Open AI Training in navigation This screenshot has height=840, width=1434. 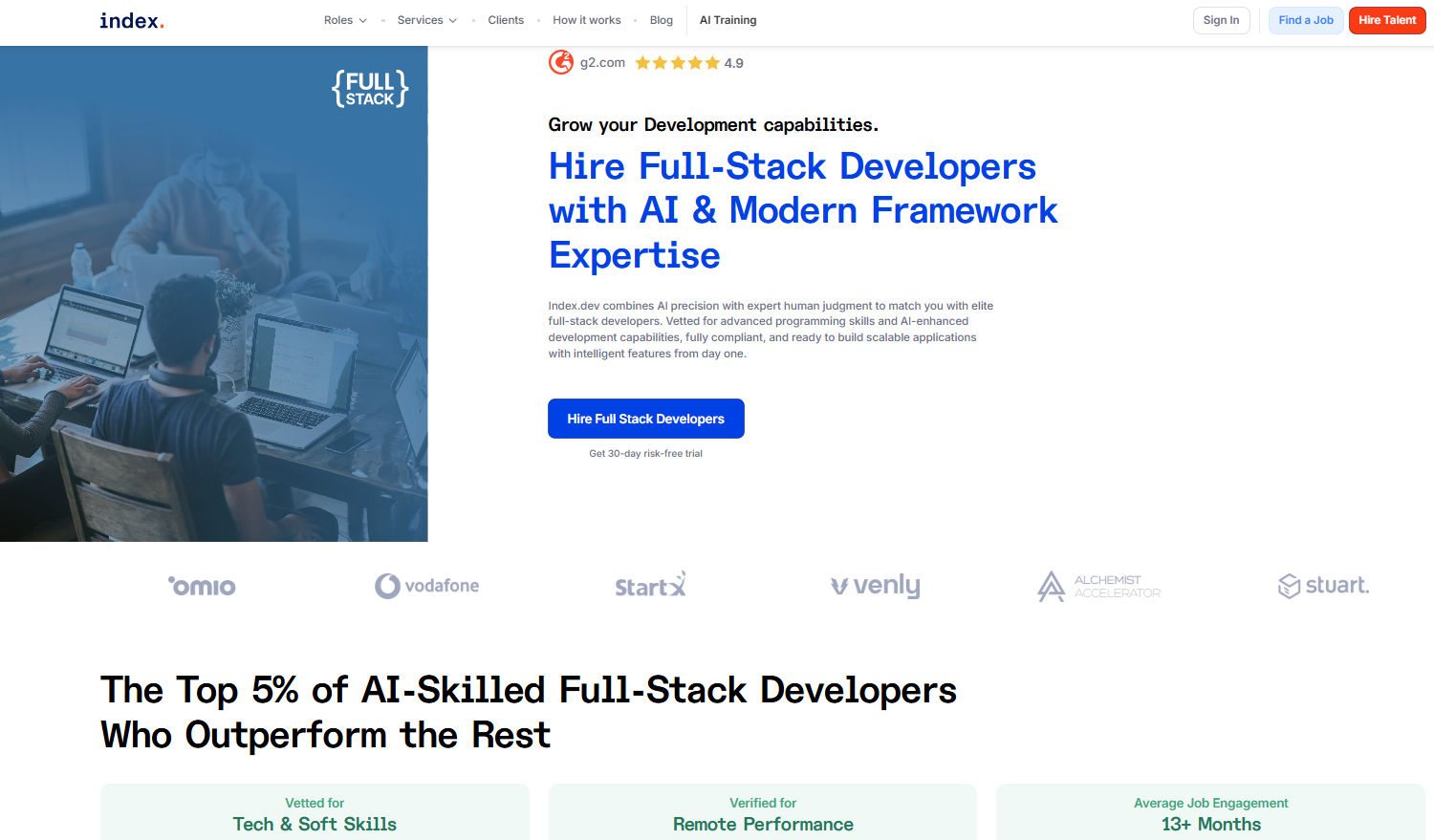coord(728,20)
